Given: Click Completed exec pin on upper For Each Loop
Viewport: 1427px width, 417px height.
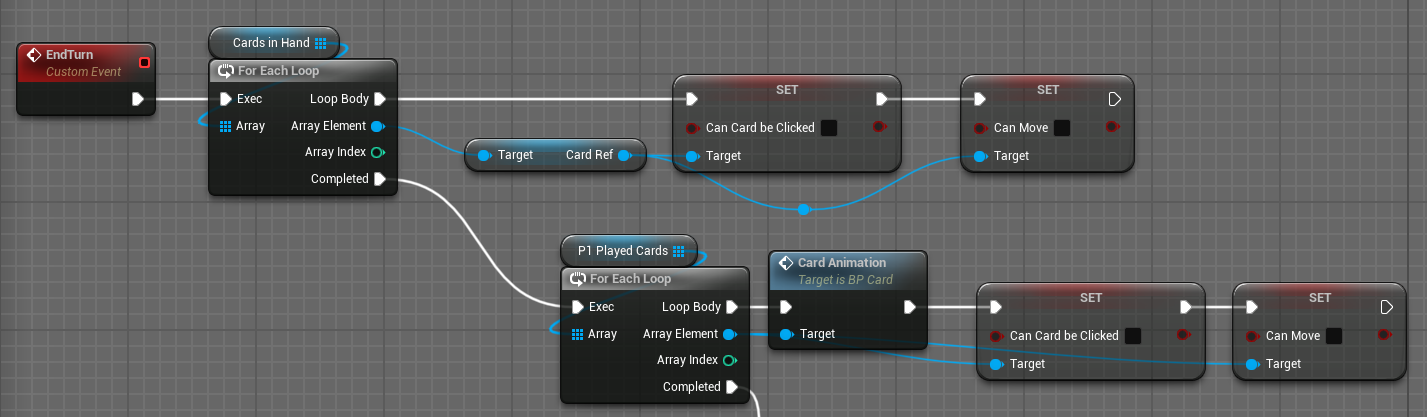Looking at the screenshot, I should (379, 179).
